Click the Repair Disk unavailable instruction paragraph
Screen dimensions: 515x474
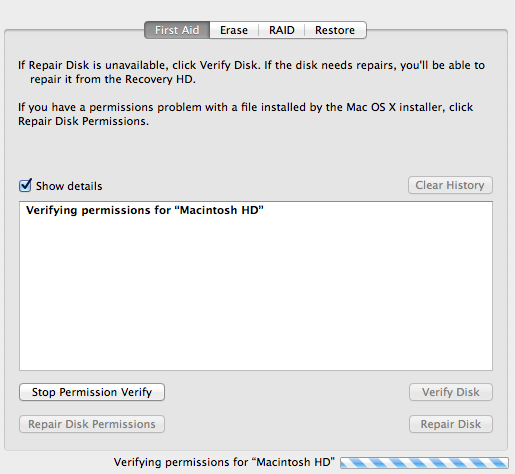[251, 72]
